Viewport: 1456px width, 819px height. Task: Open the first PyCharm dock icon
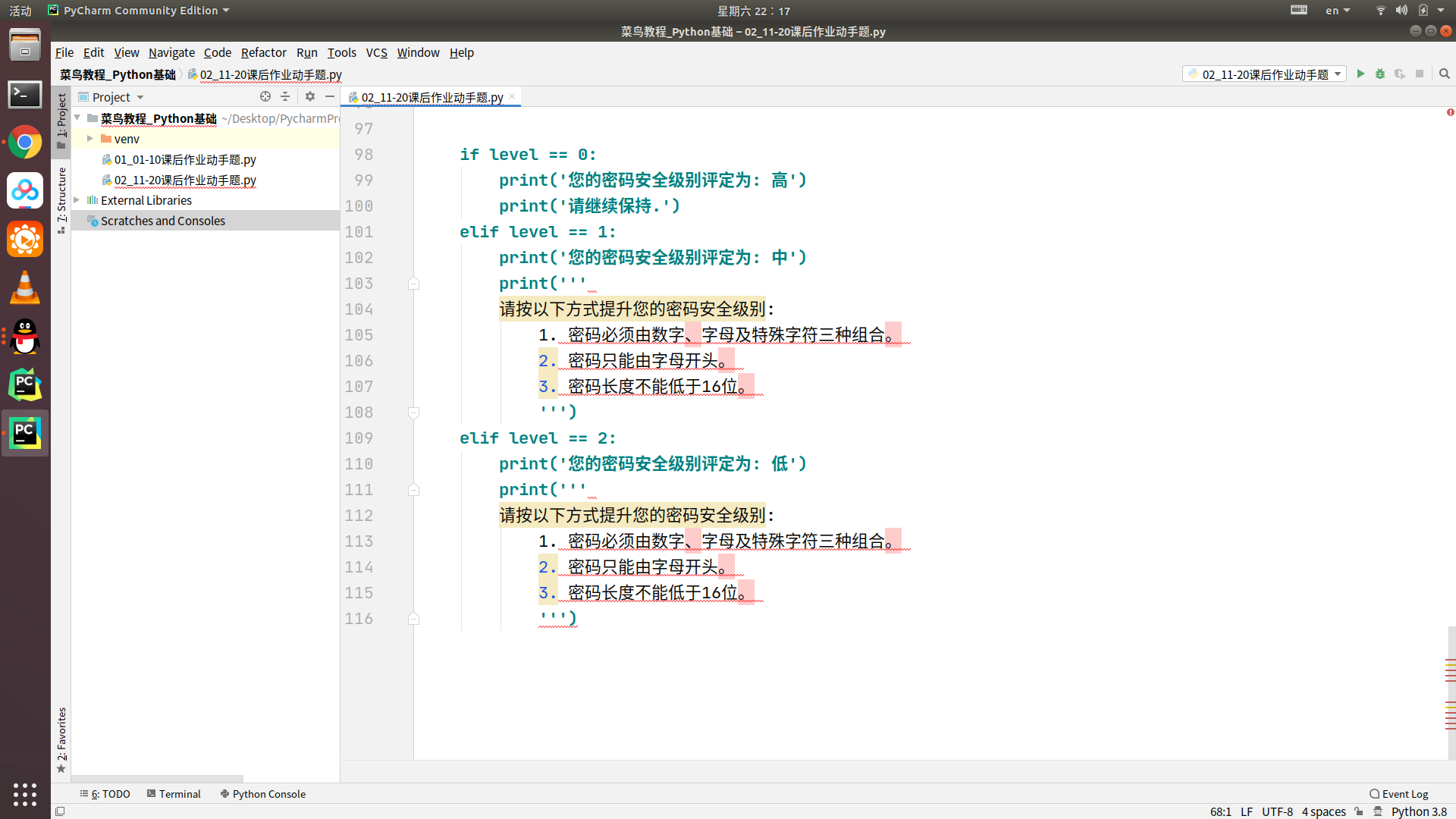pyautogui.click(x=25, y=385)
